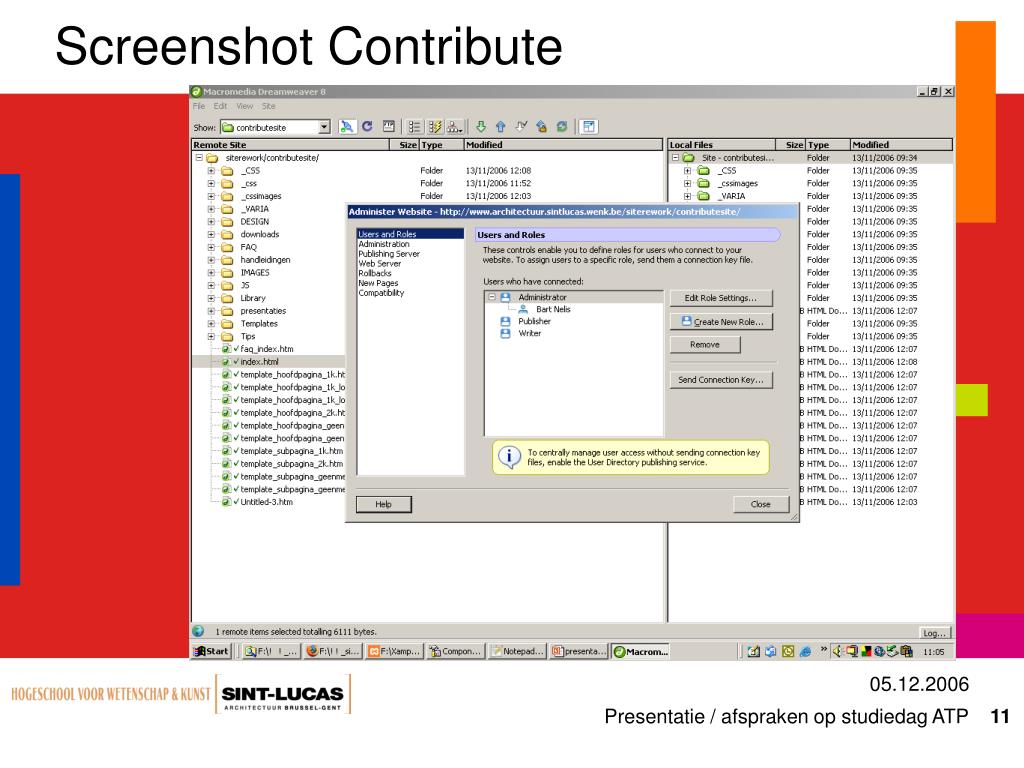Click the Help button in dialog
1024x768 pixels.
[383, 504]
